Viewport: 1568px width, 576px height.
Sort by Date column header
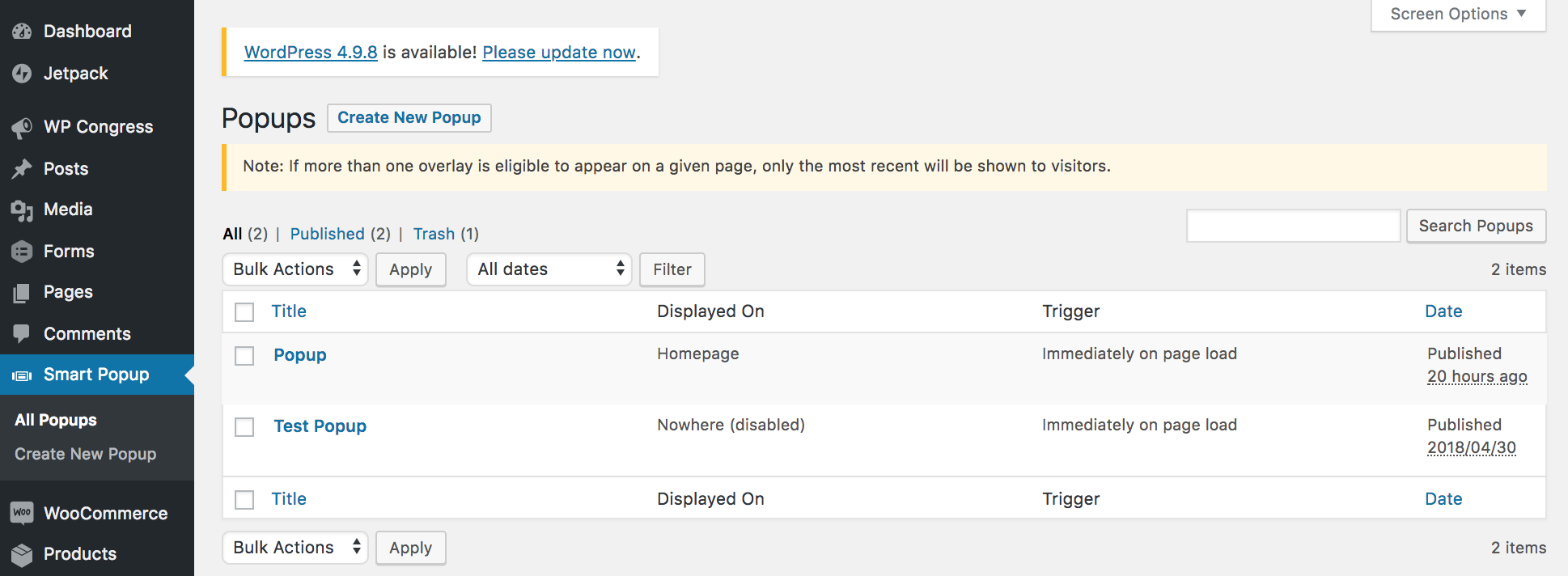point(1443,311)
